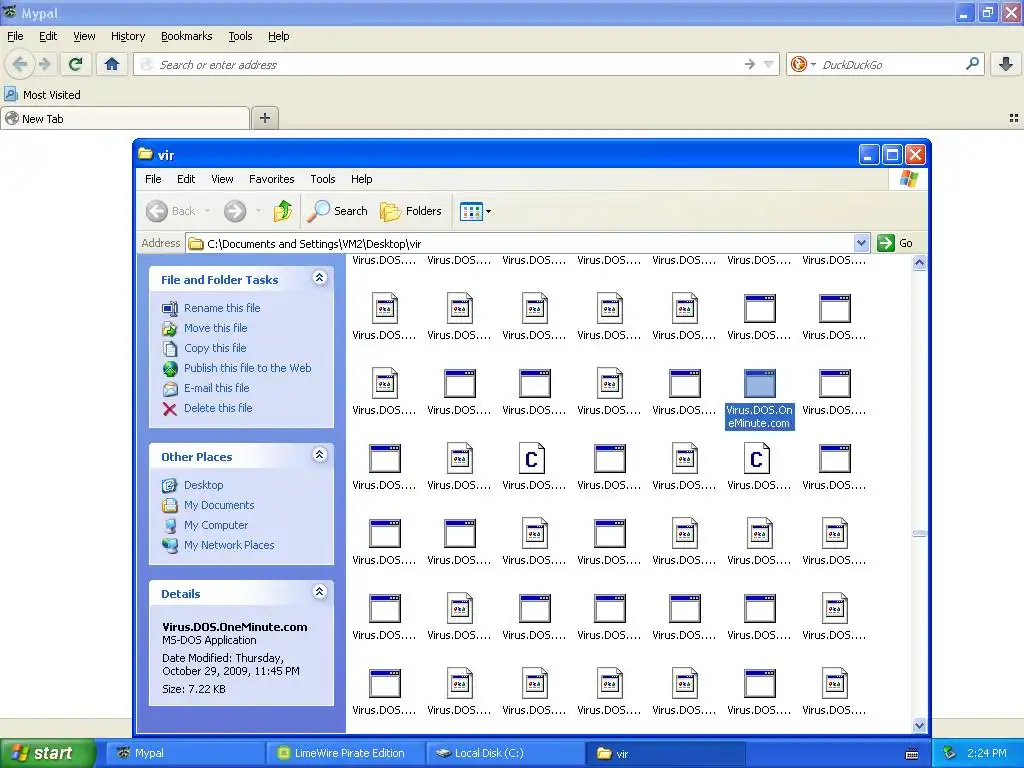Click the vir window vertical scrollbar thumb
Viewport: 1024px width, 768px height.
click(x=919, y=534)
